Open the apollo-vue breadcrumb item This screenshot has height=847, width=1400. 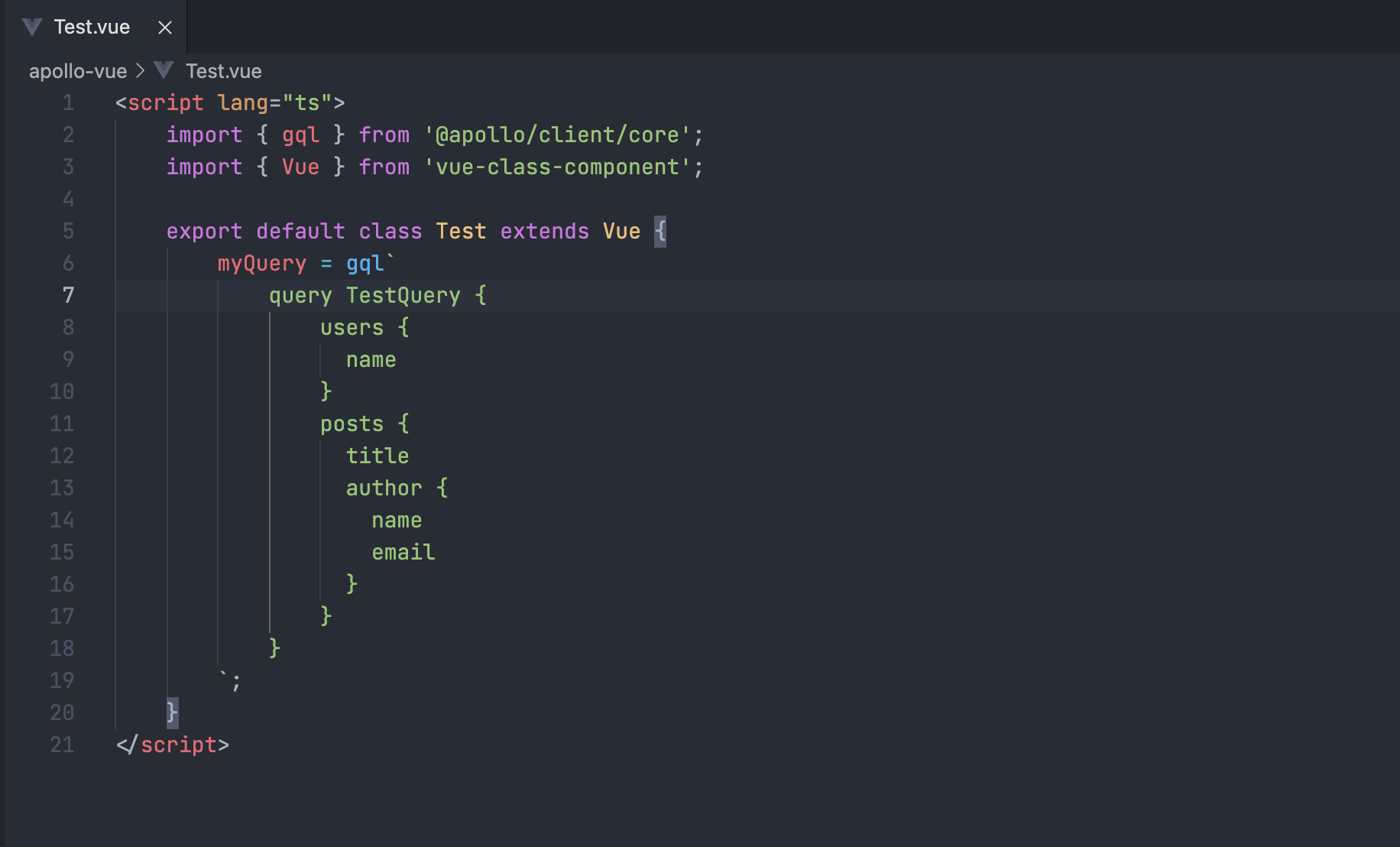(77, 70)
